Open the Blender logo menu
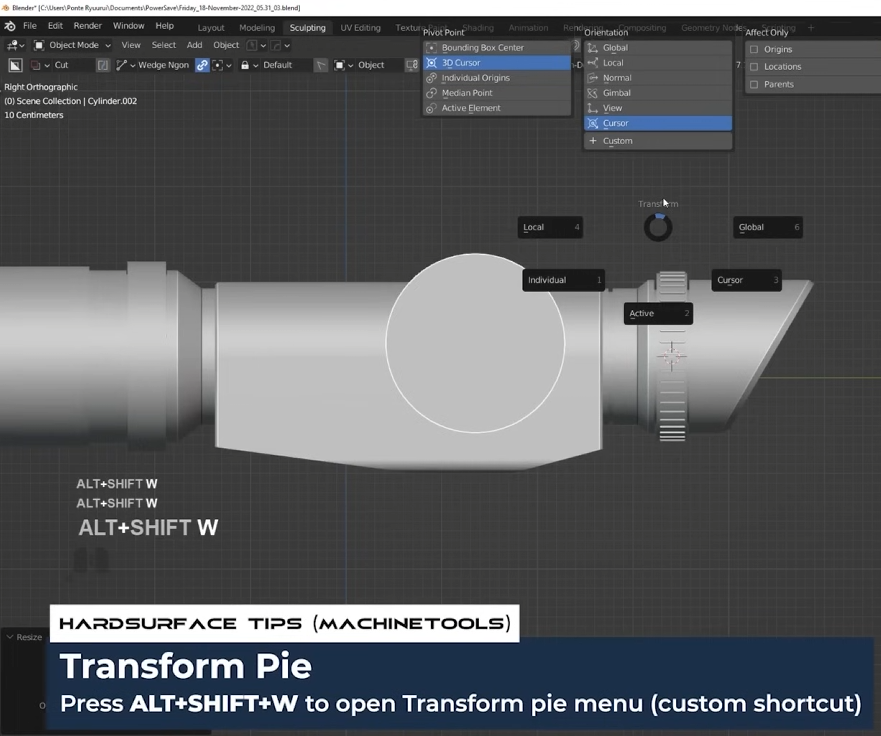This screenshot has height=736, width=881. click(10, 26)
